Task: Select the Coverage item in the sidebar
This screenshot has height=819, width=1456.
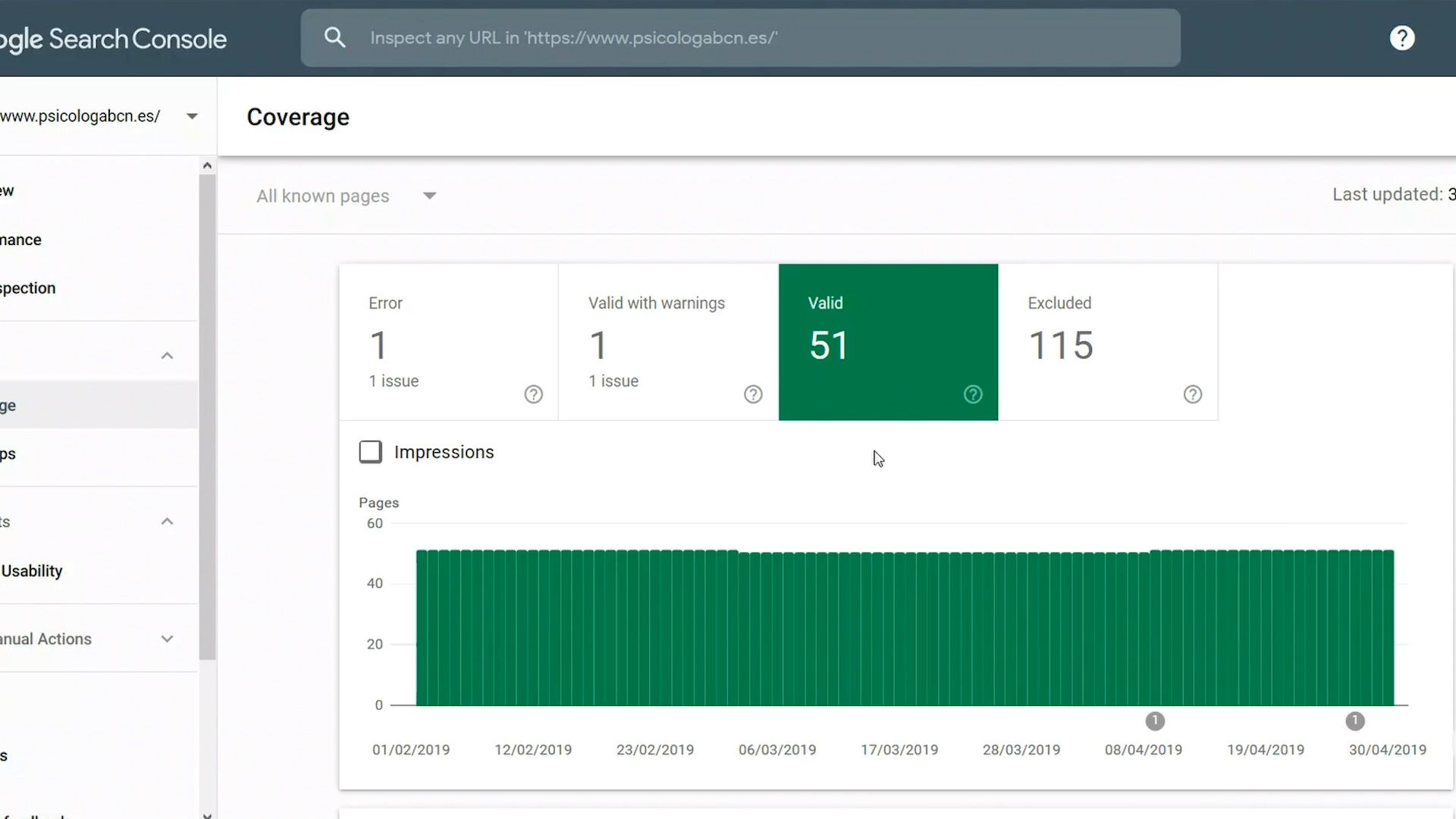Action: [x=99, y=405]
